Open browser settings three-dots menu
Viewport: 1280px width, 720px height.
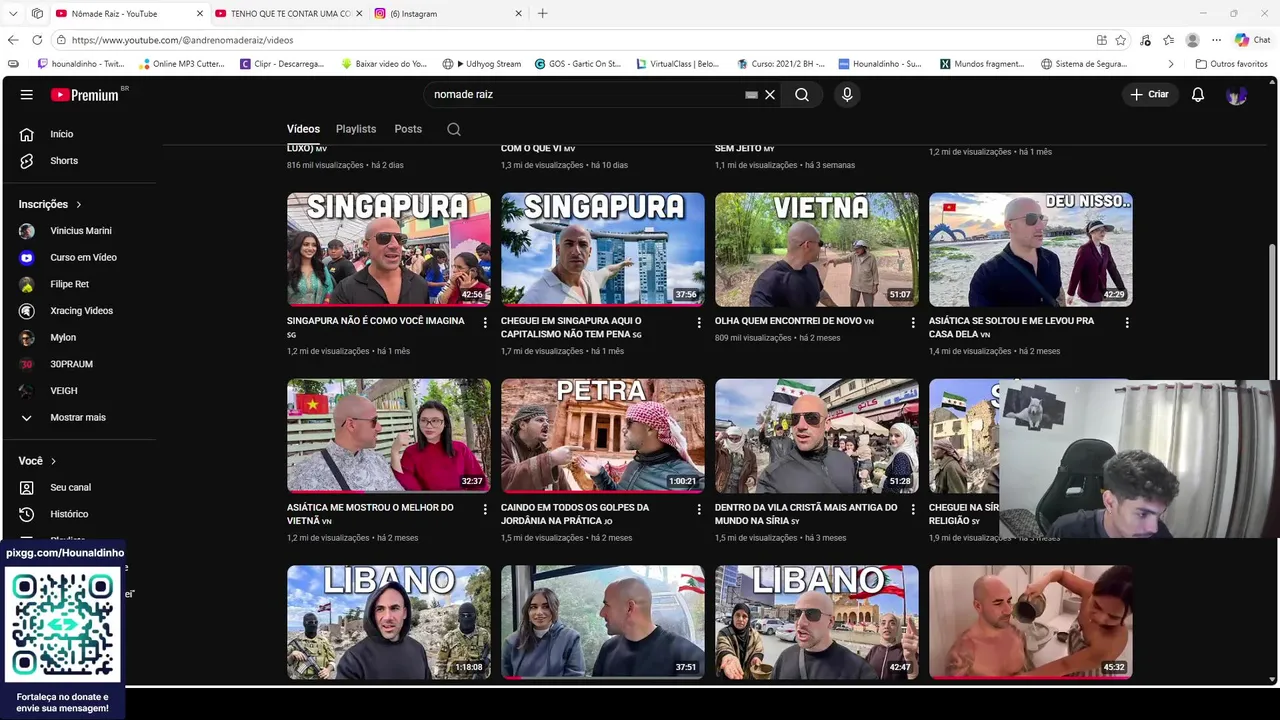[x=1216, y=40]
